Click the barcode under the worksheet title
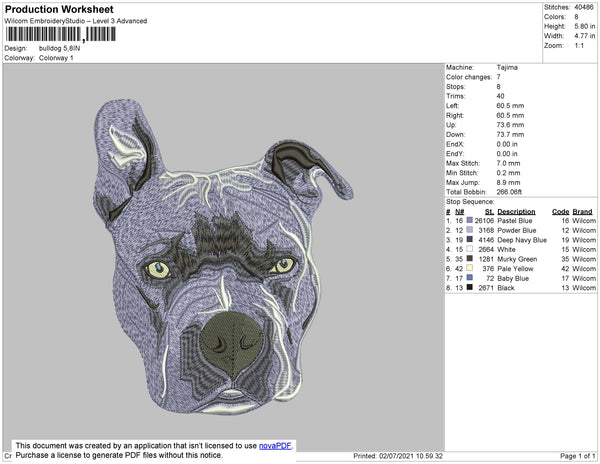The image size is (600, 464). click(60, 34)
